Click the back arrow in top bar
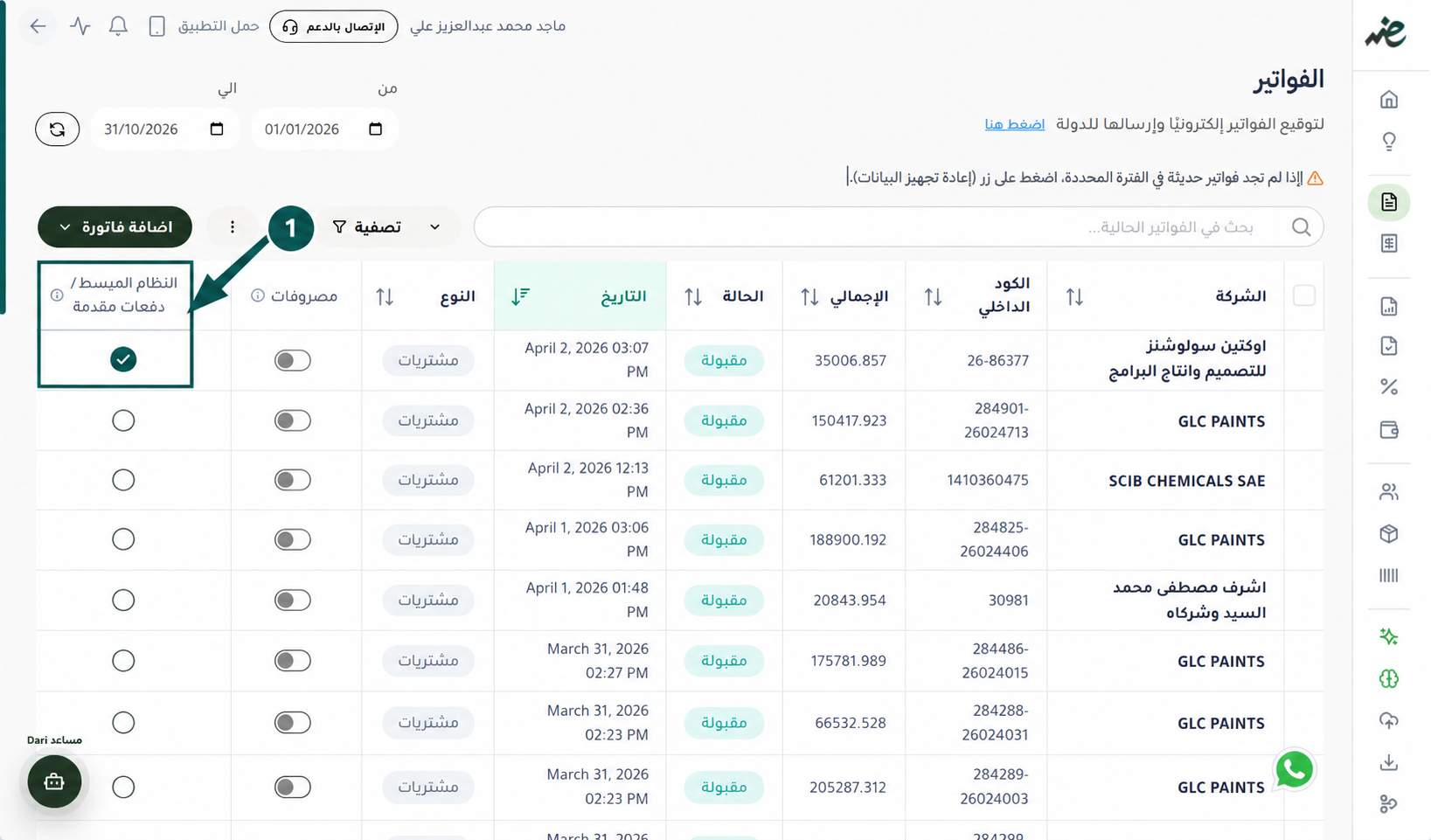Image resolution: width=1431 pixels, height=840 pixels. [38, 26]
